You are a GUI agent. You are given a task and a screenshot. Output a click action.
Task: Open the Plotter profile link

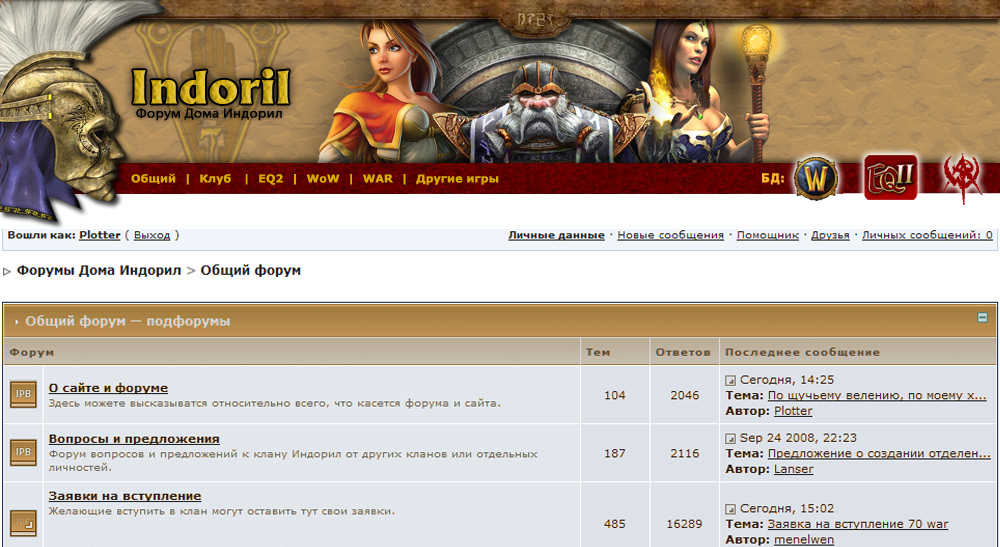pyautogui.click(x=99, y=235)
